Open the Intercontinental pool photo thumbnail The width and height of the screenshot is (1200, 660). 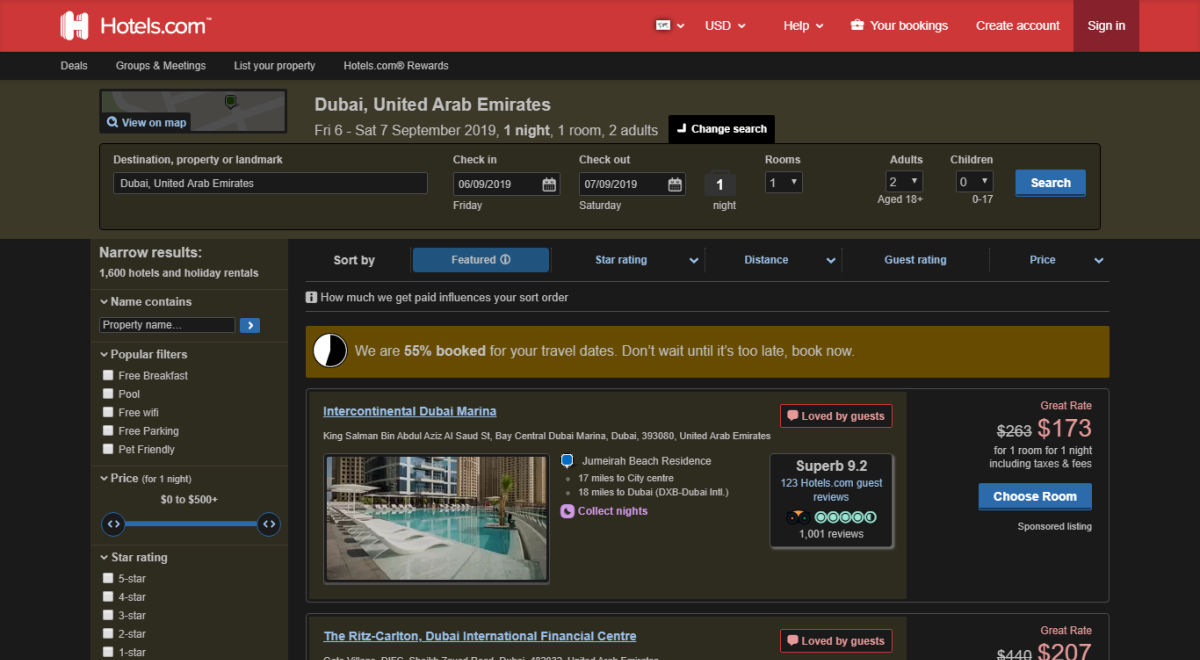click(436, 518)
